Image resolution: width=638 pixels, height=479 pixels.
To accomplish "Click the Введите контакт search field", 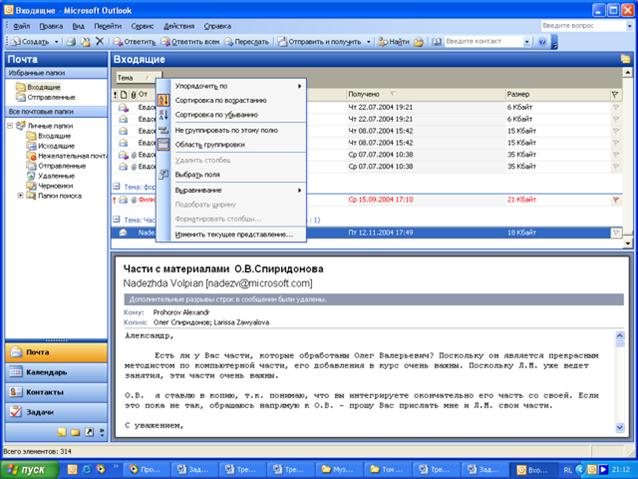I will [x=483, y=41].
